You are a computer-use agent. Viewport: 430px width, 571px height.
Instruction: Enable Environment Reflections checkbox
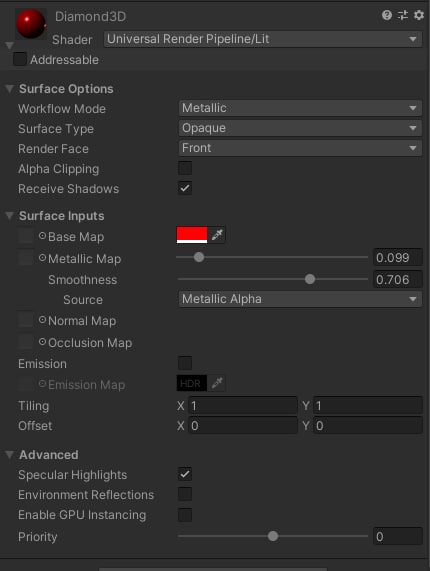185,494
